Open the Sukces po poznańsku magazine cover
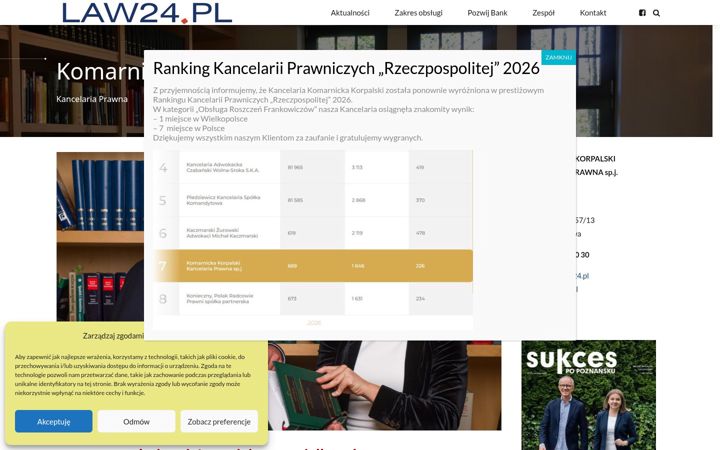720x450 pixels. point(589,395)
